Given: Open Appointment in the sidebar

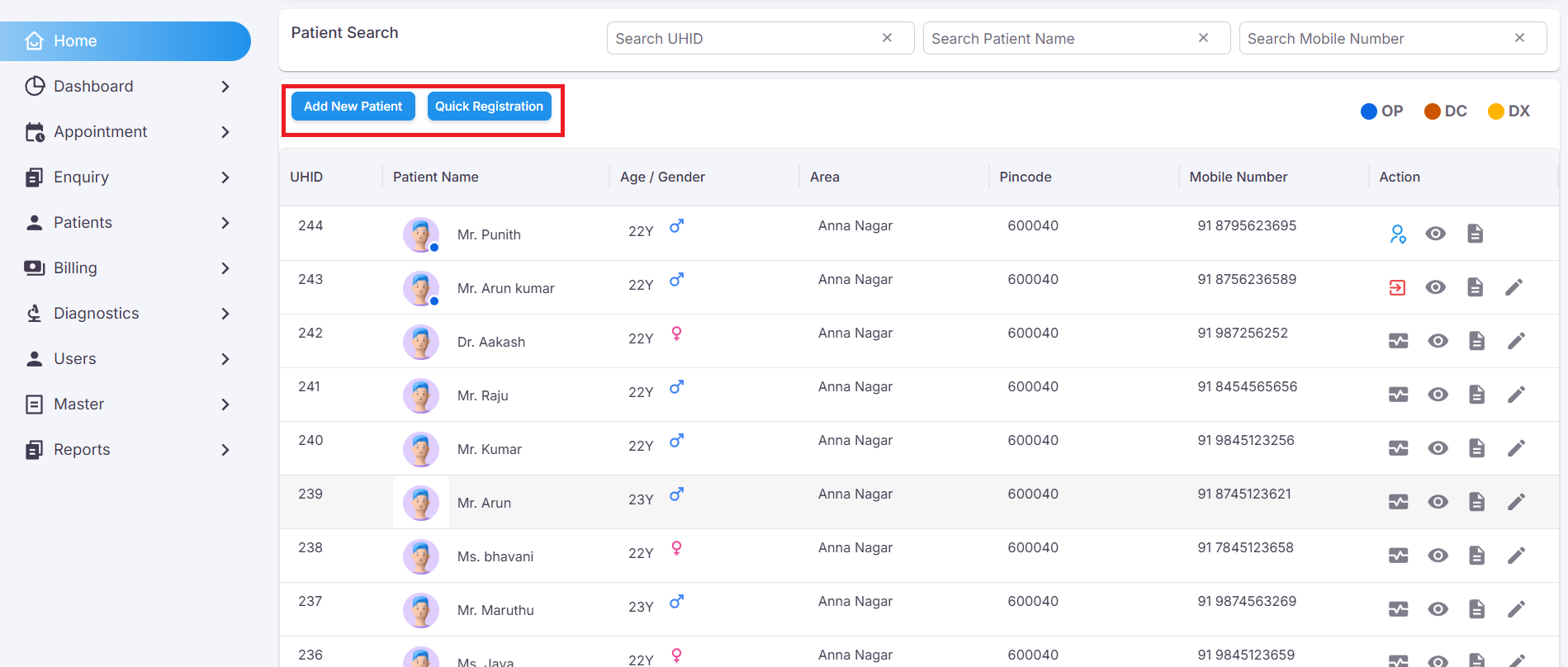Looking at the screenshot, I should point(100,131).
